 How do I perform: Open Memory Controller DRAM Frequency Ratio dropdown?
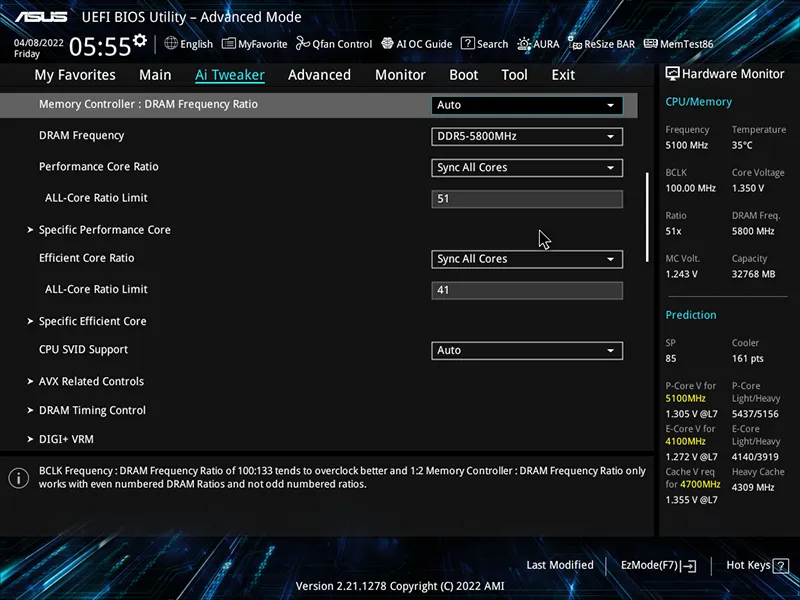(x=527, y=105)
